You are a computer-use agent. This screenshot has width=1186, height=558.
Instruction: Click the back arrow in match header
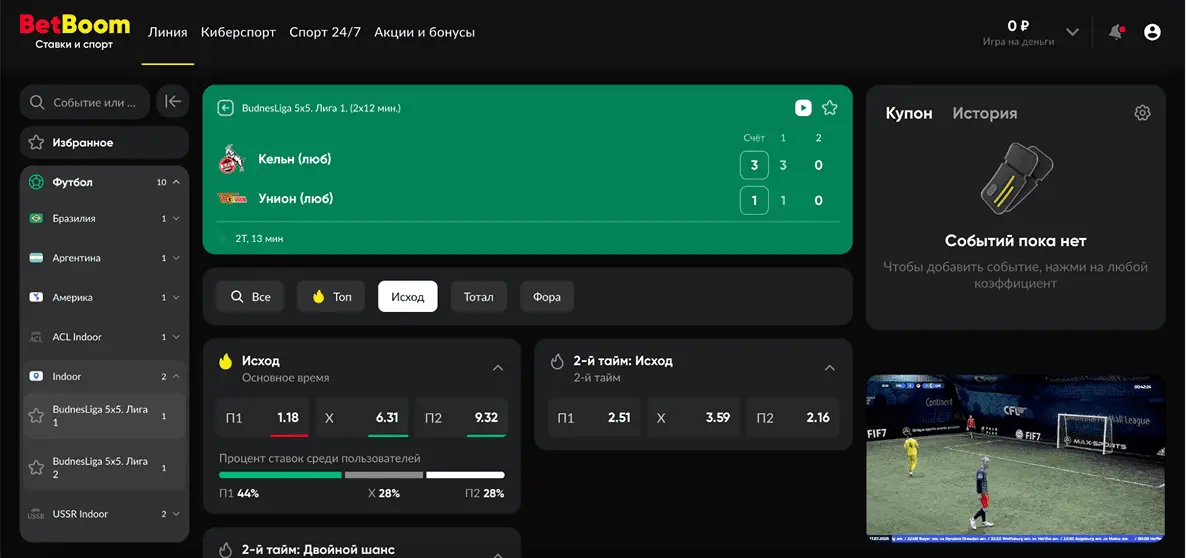click(x=225, y=108)
